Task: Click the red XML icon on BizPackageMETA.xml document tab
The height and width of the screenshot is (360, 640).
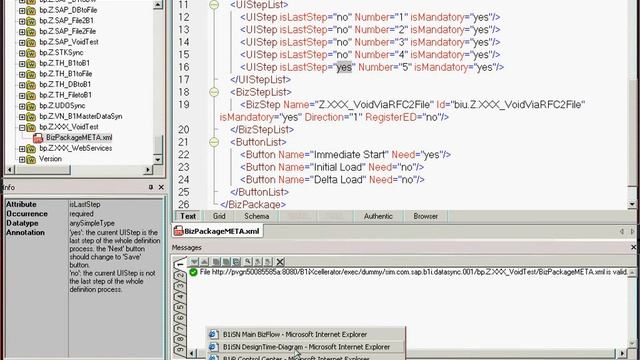Action: (178, 231)
